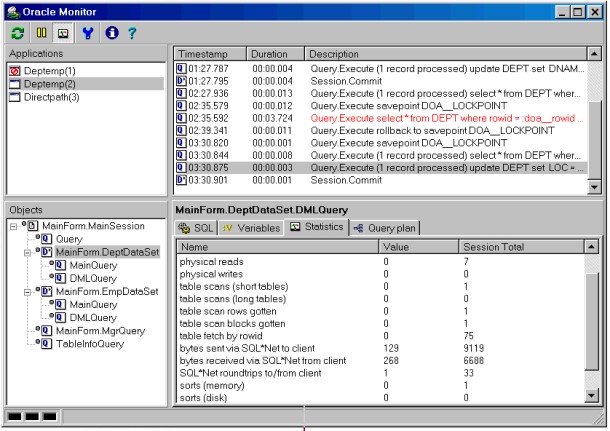Select TableInfoQuery in Objects tree
The image size is (610, 431).
[x=90, y=344]
